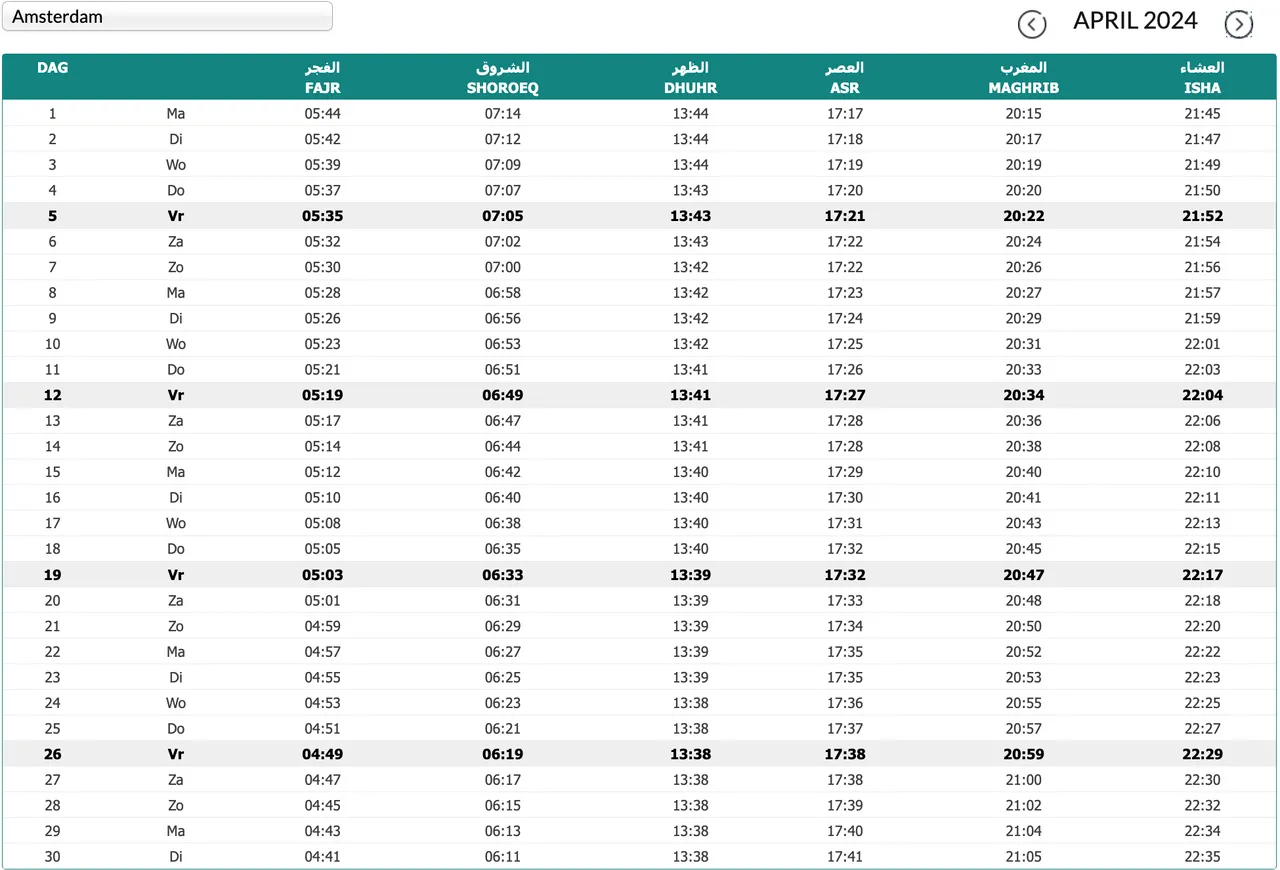Select Fajr time 05:14 on day 14
1280x870 pixels.
323,447
